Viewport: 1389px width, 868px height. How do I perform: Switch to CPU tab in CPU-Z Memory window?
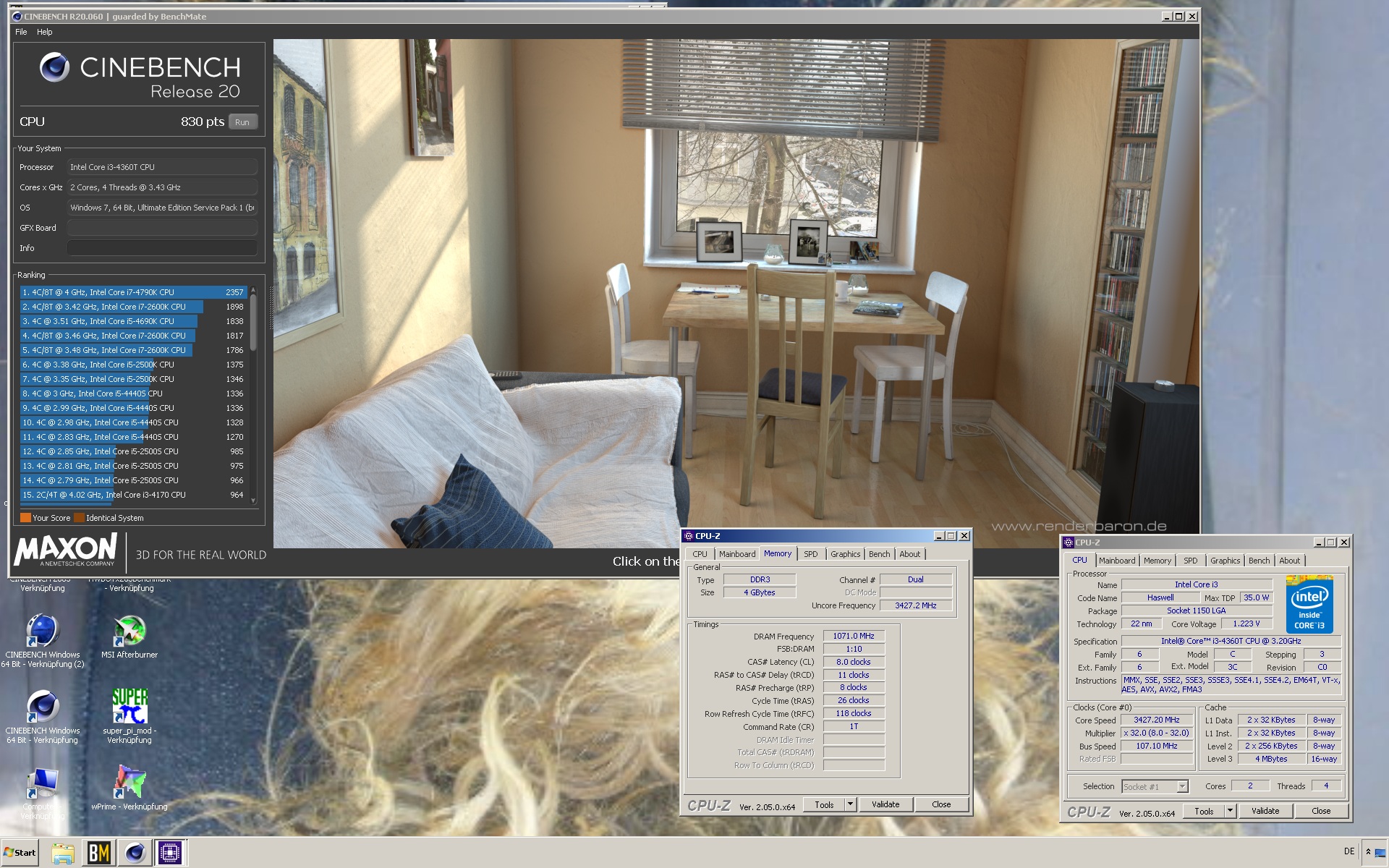point(700,554)
